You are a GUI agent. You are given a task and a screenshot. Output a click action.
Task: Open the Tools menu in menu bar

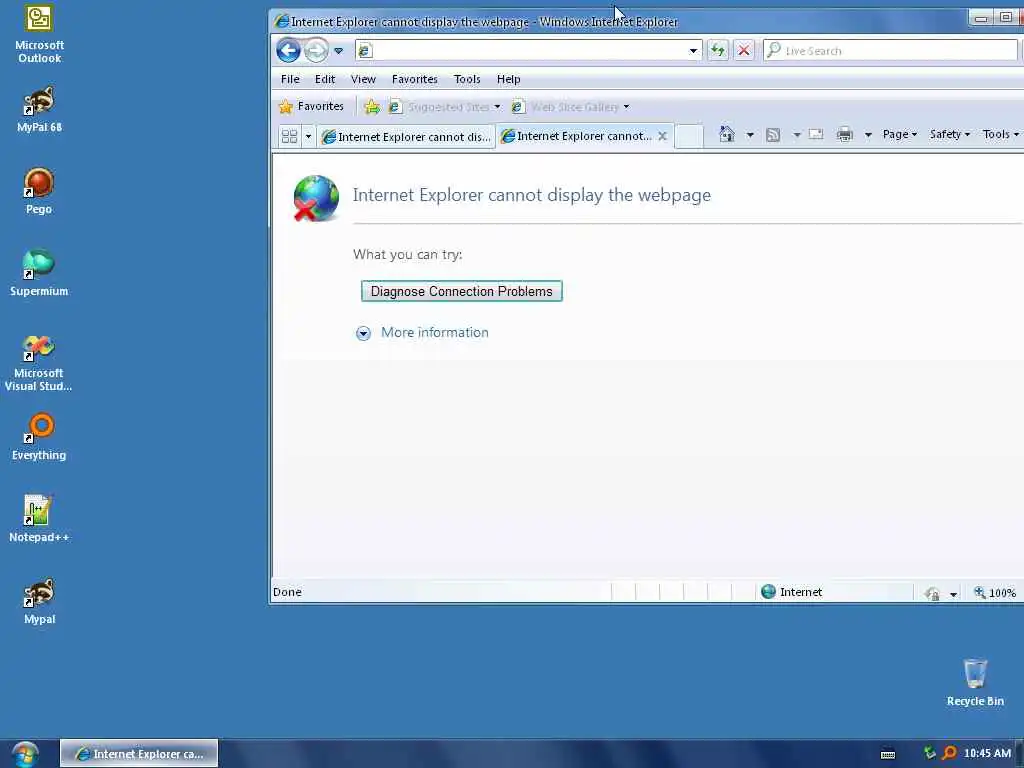point(467,79)
